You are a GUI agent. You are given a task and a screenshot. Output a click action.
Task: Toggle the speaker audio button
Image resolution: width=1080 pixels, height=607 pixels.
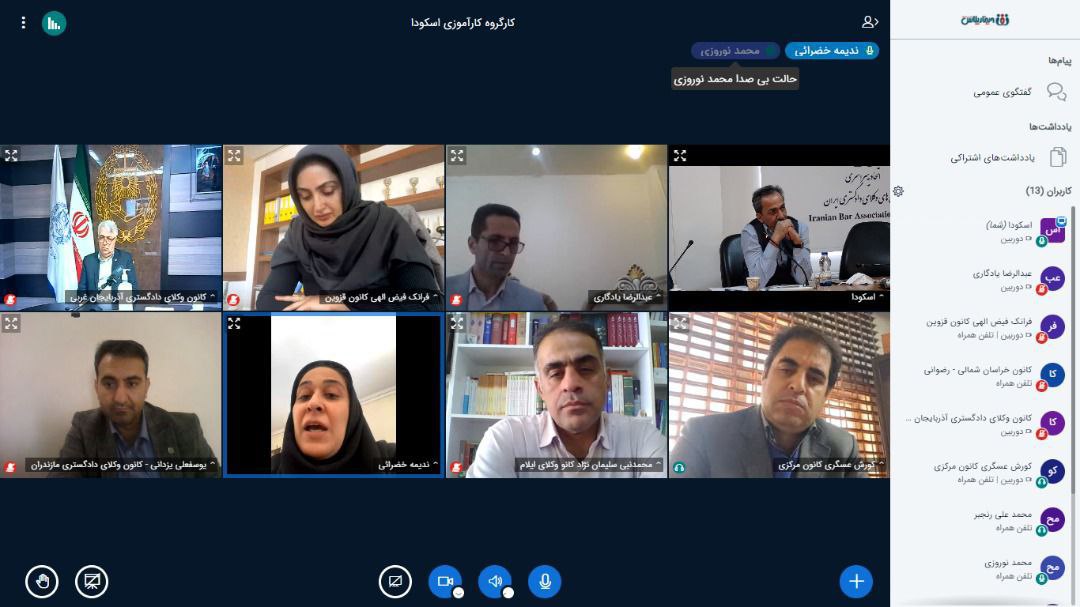click(x=495, y=582)
